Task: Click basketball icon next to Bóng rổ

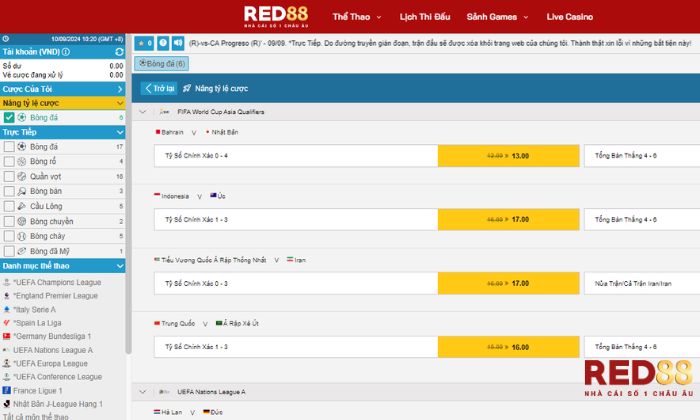Action: [x=21, y=162]
